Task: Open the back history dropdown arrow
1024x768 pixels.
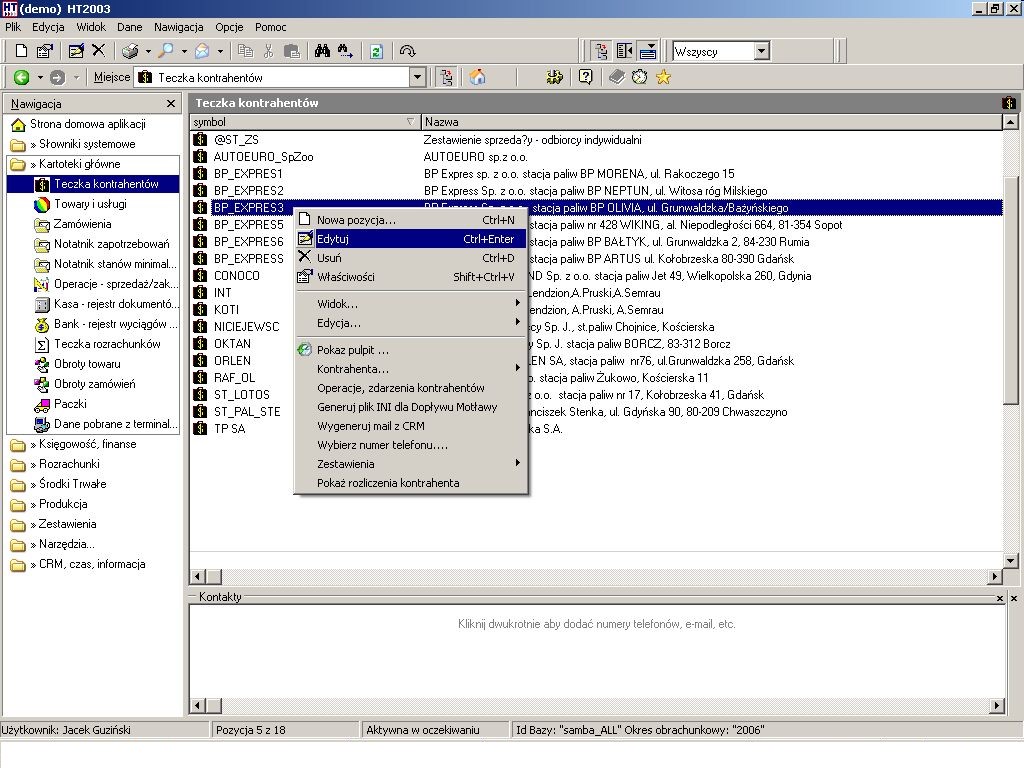Action: pos(40,77)
